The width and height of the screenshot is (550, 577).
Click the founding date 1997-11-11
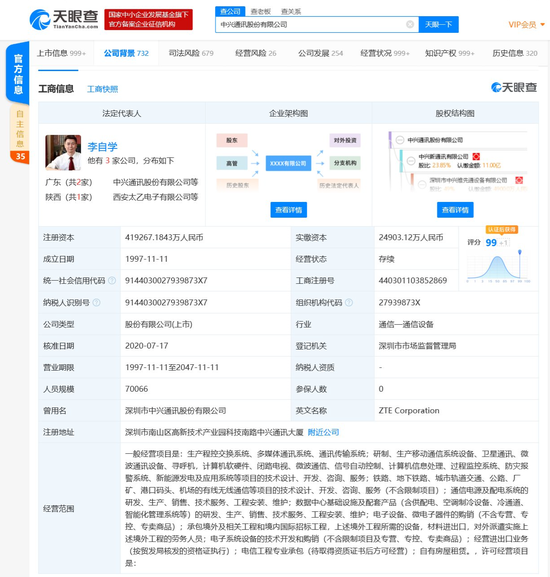146,259
